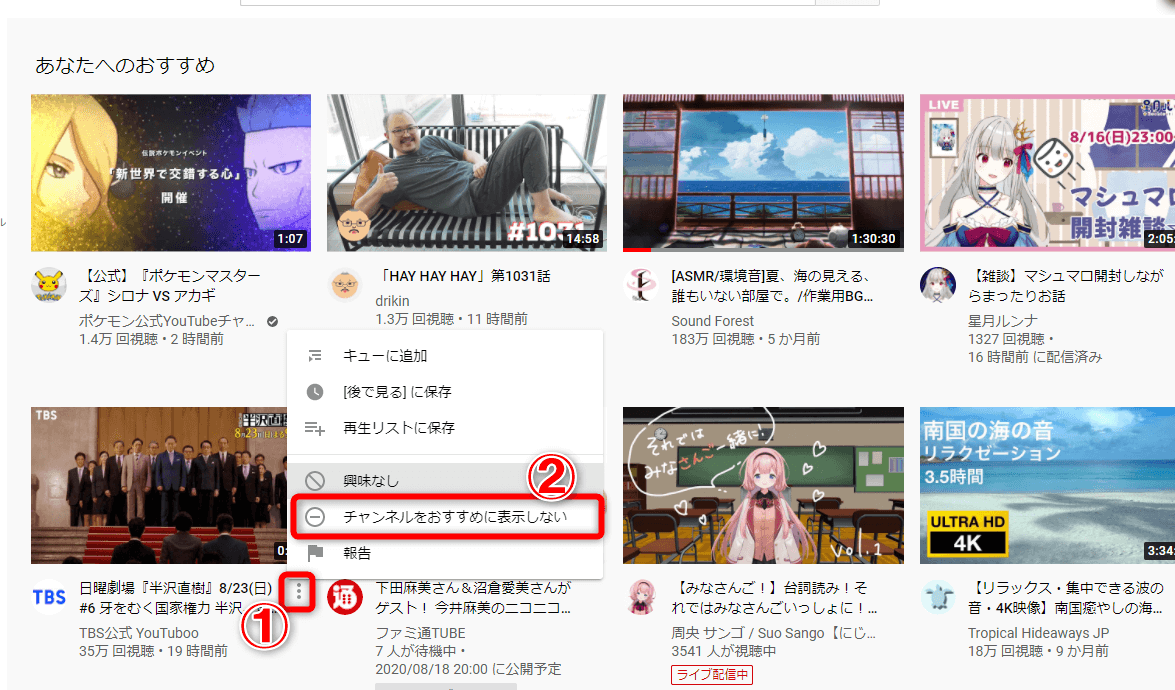This screenshot has height=690, width=1175.
Task: Click the verified badge next to Pokemon channel
Action: point(273,321)
